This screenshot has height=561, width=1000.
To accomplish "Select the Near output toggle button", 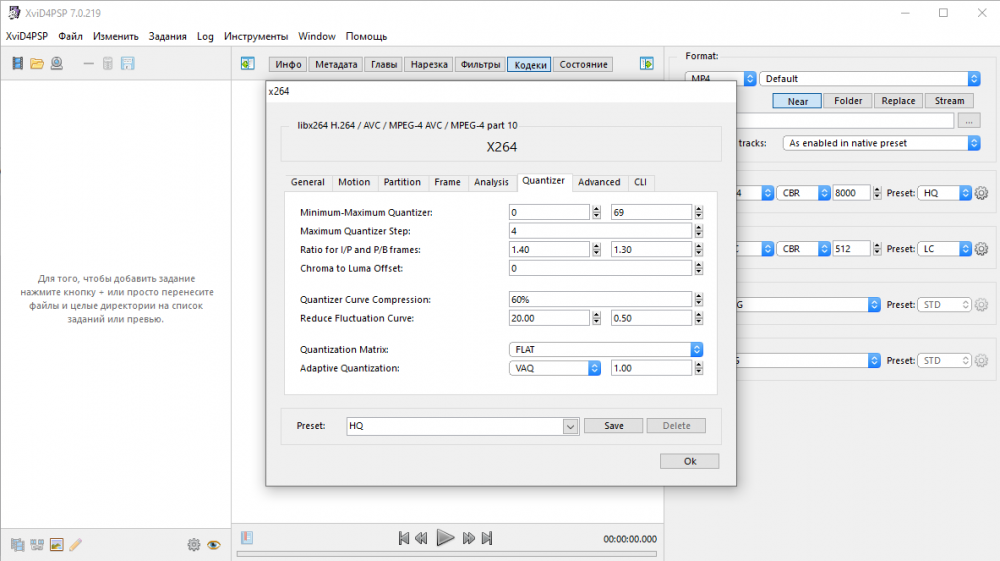I will [x=797, y=101].
